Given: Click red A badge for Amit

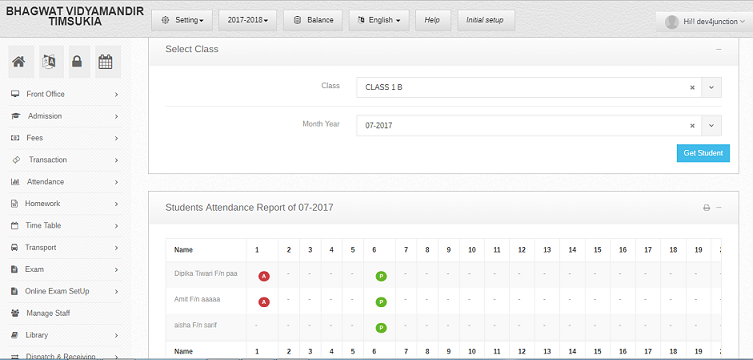Looking at the screenshot, I should [264, 302].
